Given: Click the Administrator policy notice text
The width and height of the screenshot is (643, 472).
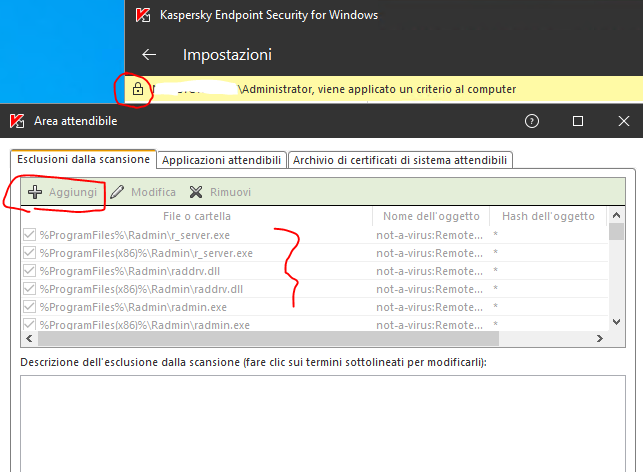Looking at the screenshot, I should (379, 89).
